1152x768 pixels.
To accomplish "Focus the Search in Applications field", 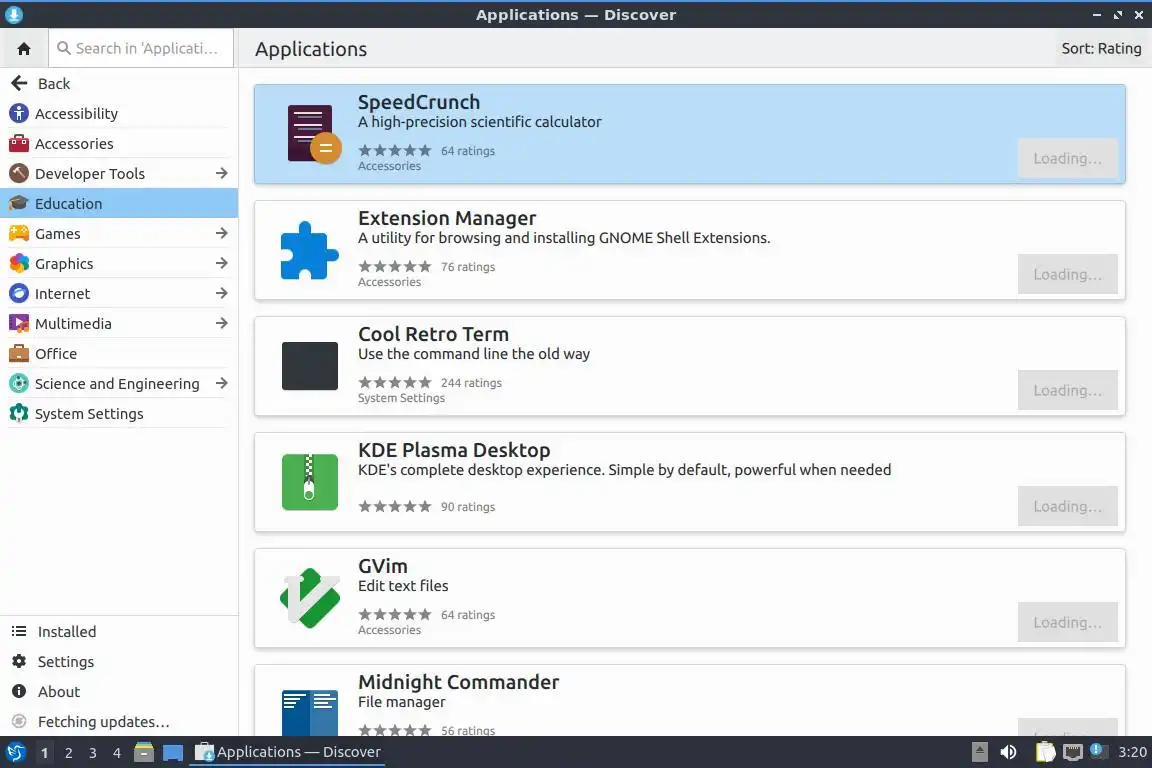I will [x=141, y=49].
